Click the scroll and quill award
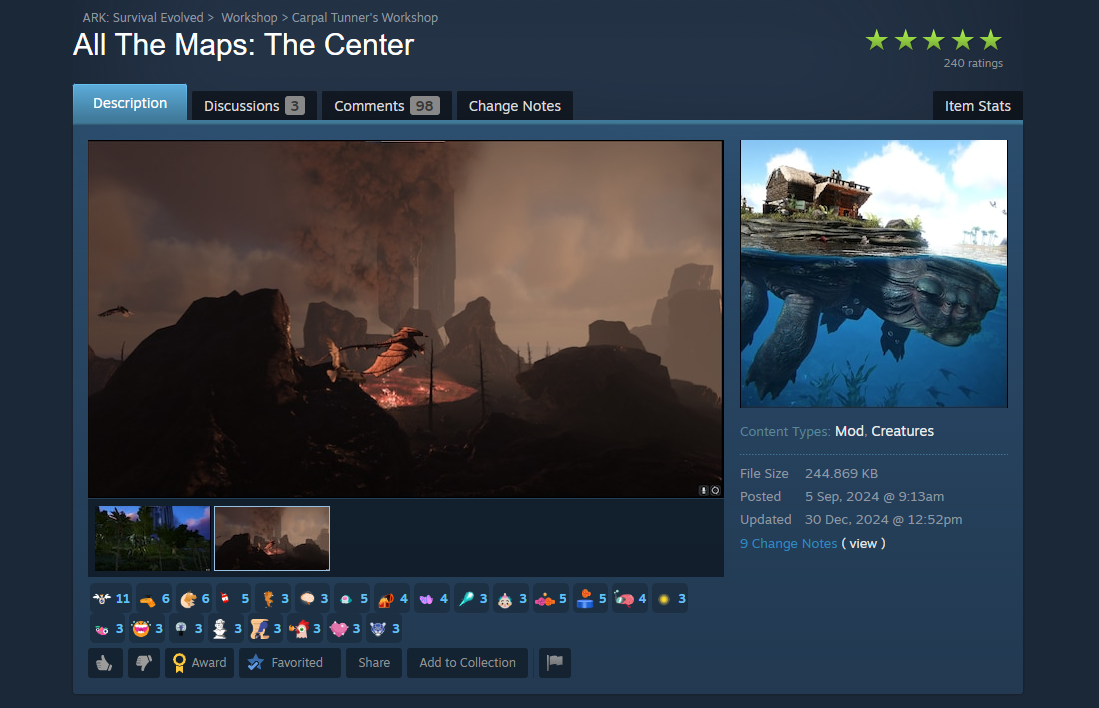 point(266,629)
